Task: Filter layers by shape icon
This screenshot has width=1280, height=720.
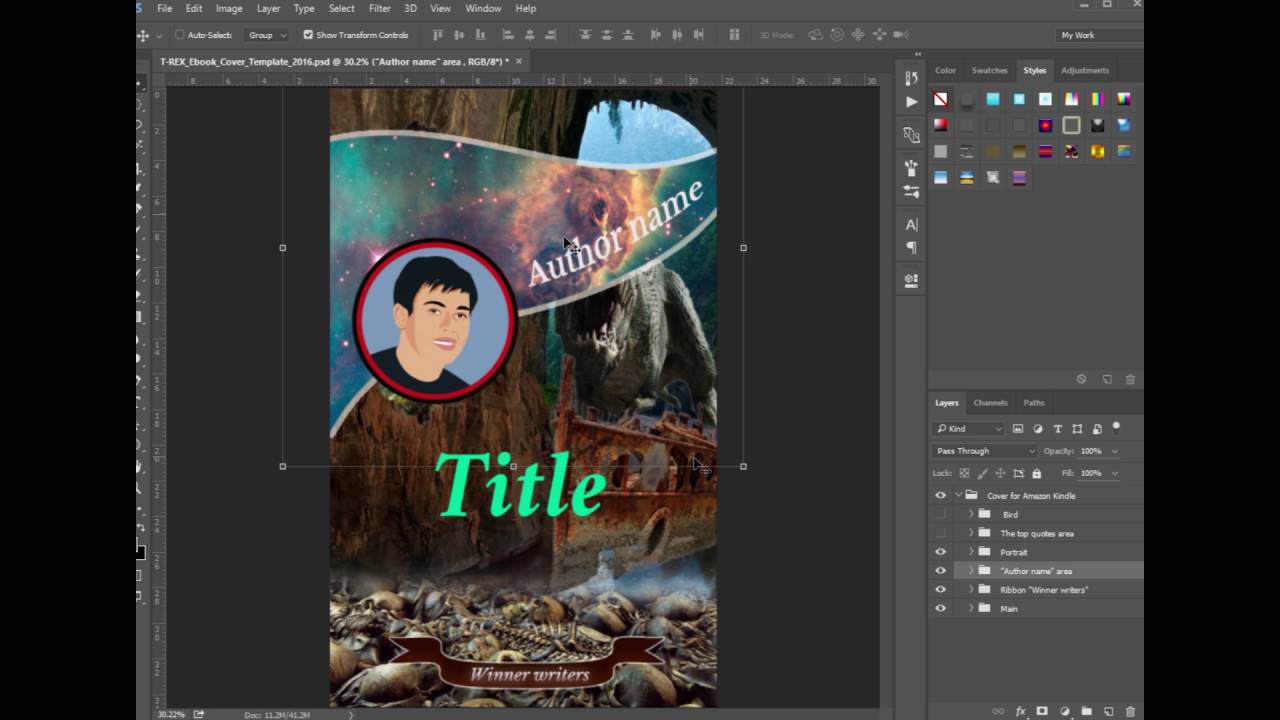Action: [1077, 429]
